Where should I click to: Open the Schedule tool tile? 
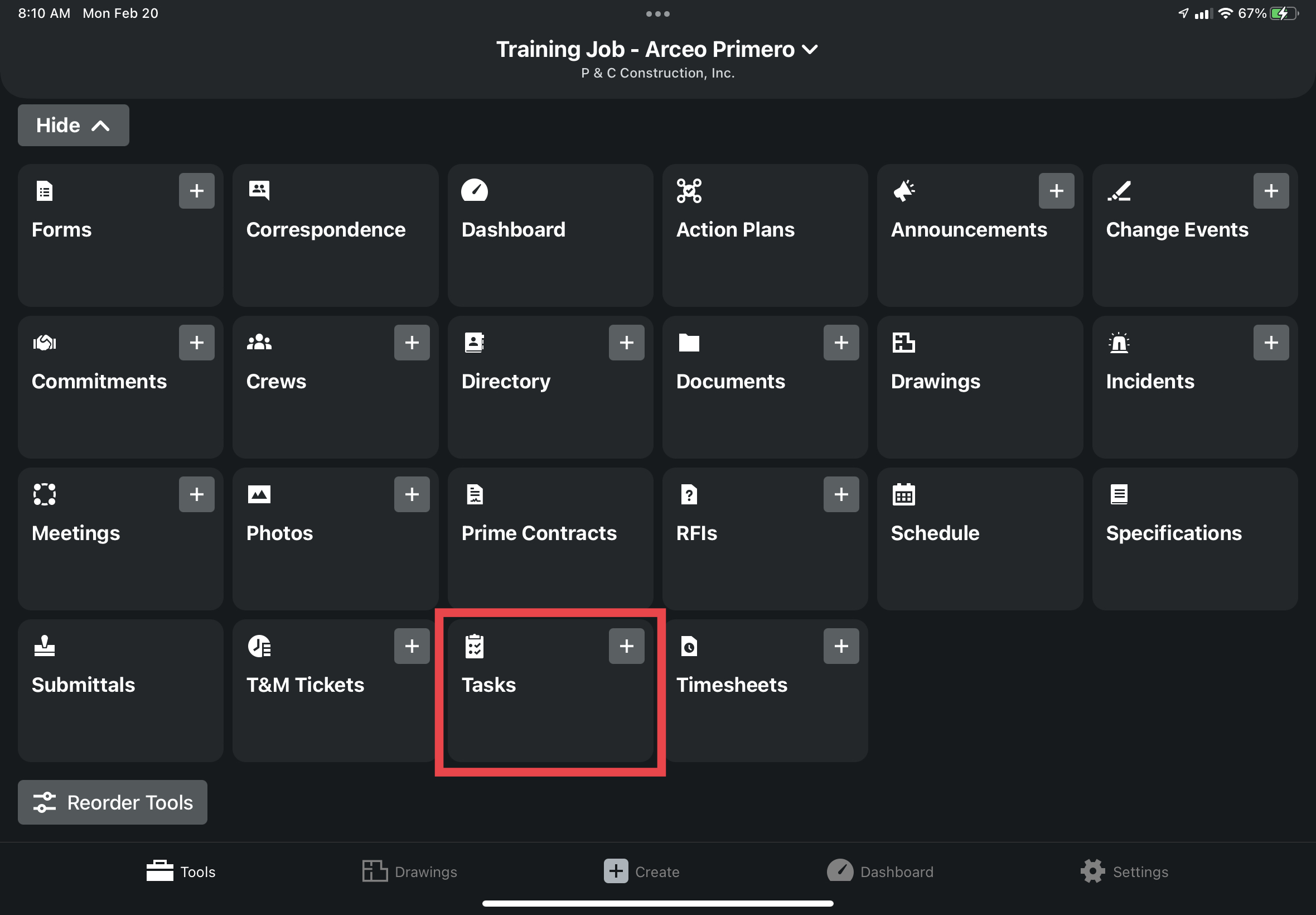pyautogui.click(x=979, y=538)
